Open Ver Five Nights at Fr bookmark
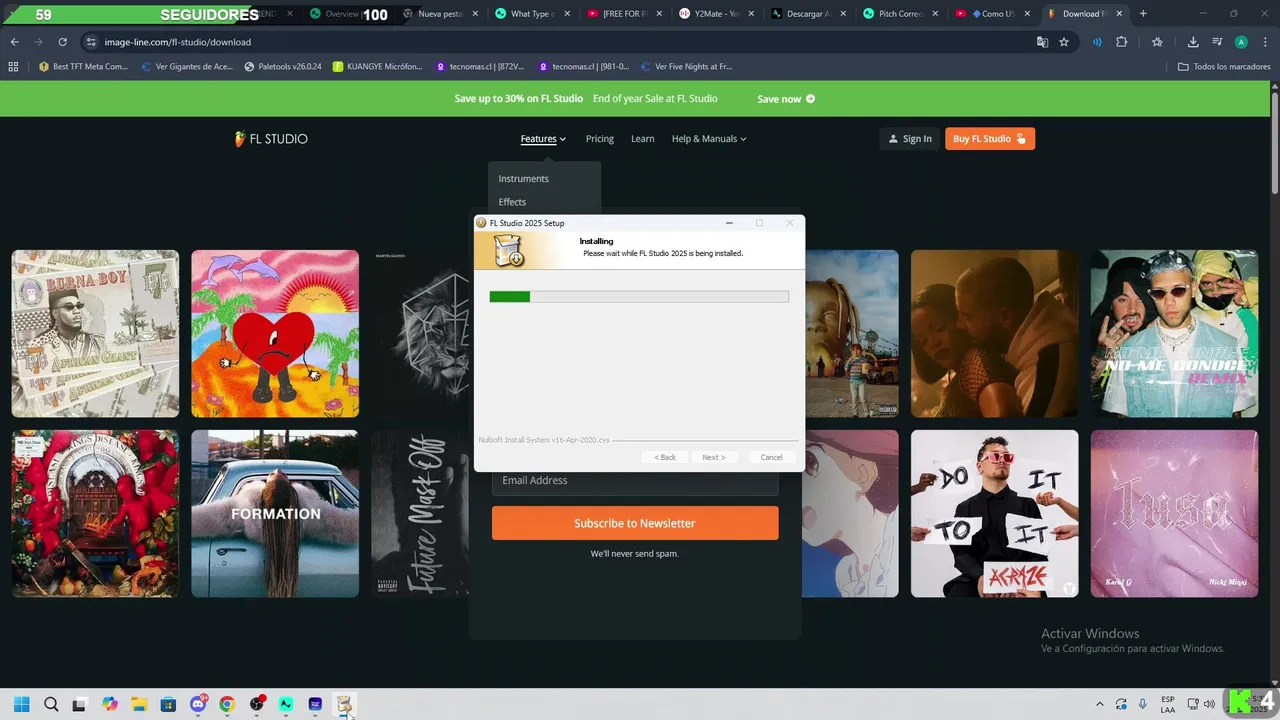1280x720 pixels. click(x=686, y=67)
